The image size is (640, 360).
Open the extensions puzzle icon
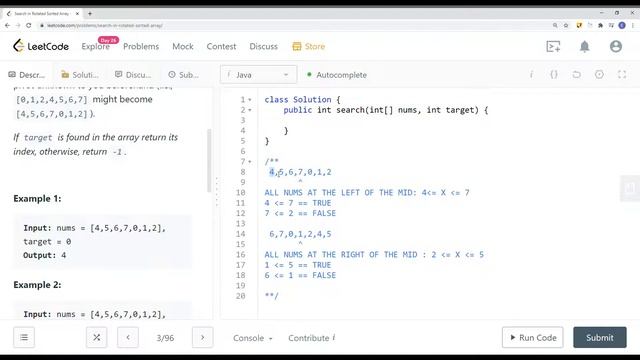[600, 25]
